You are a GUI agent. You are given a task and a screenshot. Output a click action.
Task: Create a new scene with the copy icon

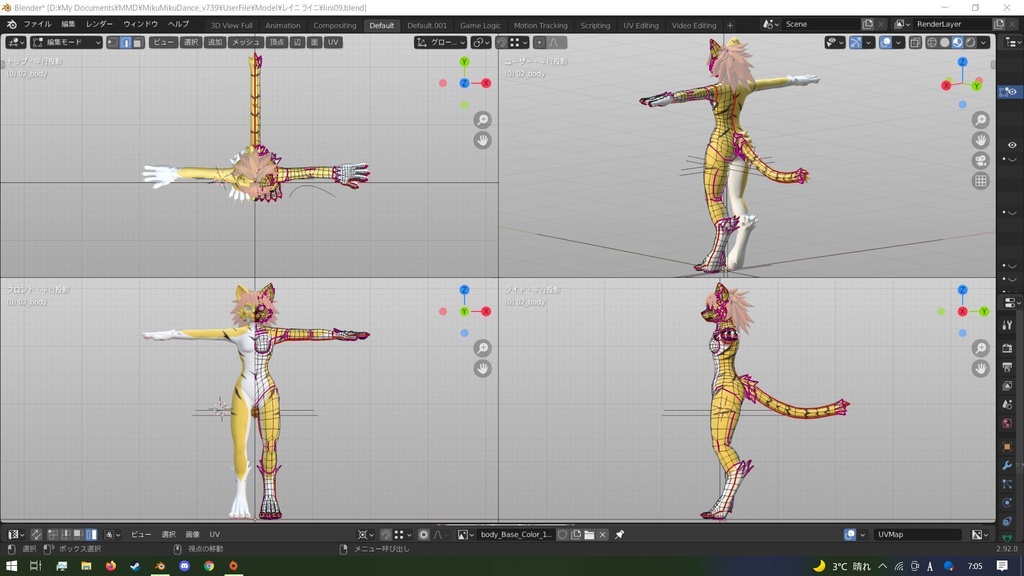click(868, 24)
